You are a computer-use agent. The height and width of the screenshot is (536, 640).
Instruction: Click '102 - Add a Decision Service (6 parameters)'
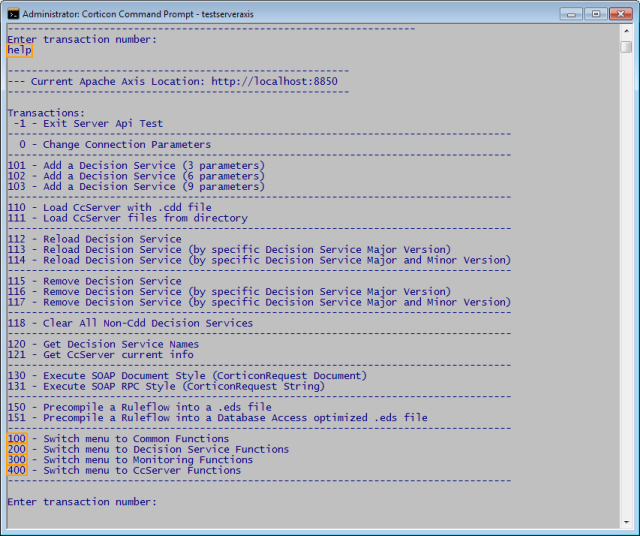pos(136,176)
